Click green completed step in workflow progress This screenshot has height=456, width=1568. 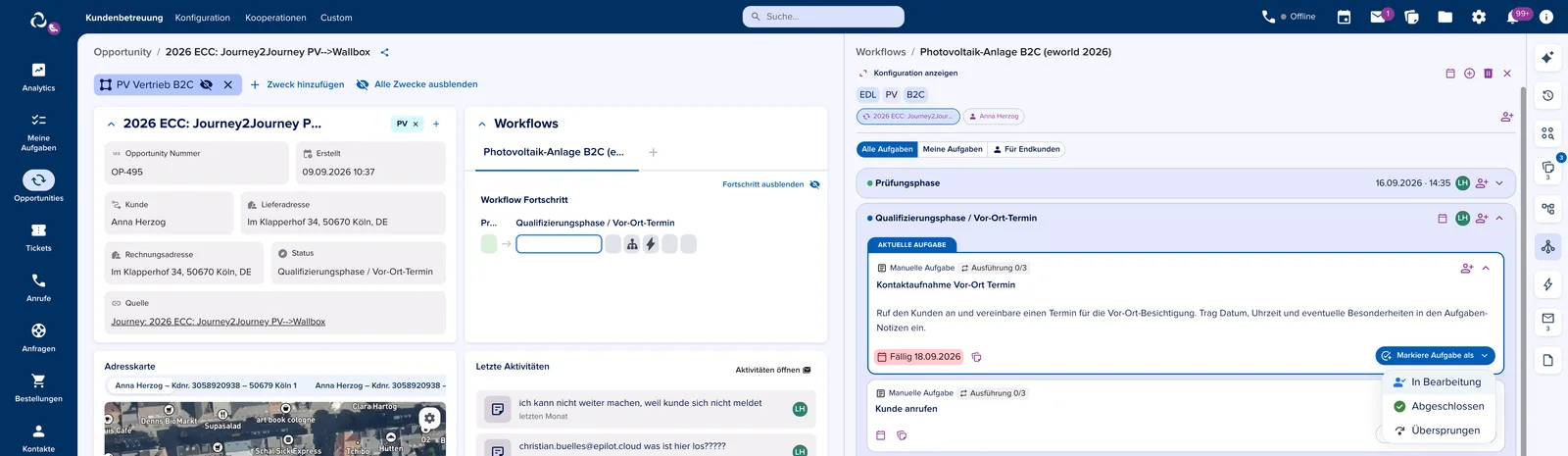pyautogui.click(x=489, y=244)
